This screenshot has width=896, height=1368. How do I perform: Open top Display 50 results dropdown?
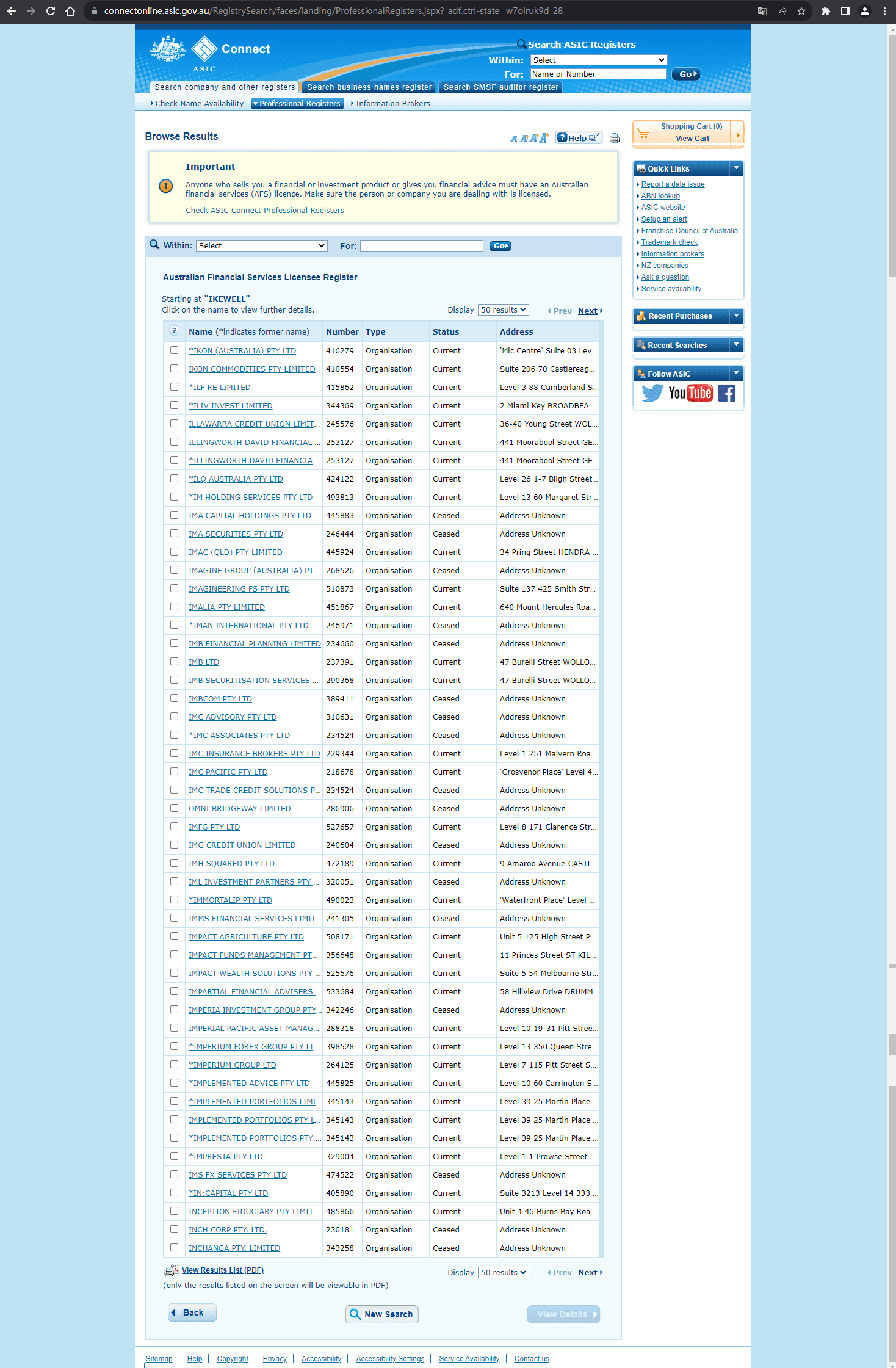coord(503,310)
